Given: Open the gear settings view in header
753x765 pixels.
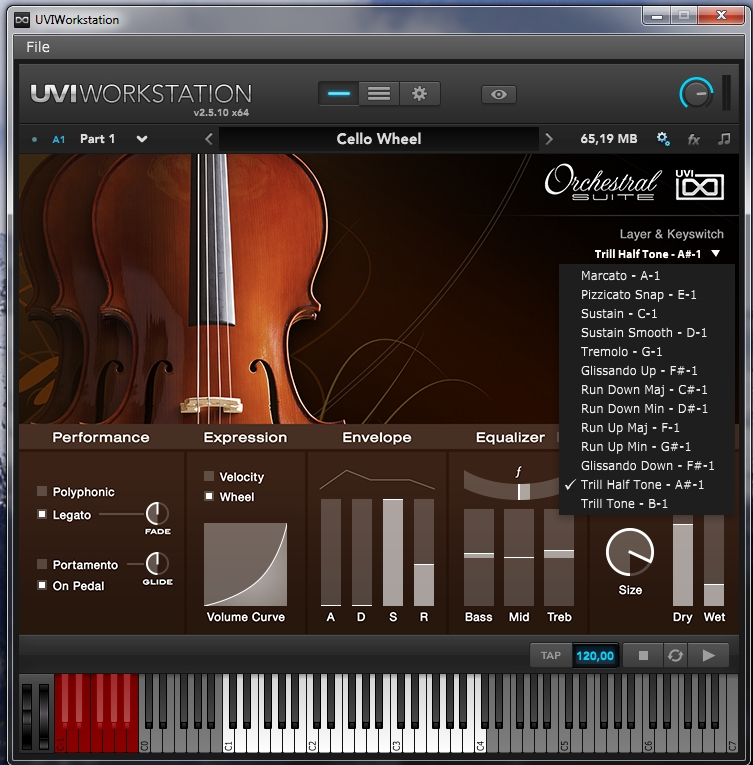Looking at the screenshot, I should (419, 94).
